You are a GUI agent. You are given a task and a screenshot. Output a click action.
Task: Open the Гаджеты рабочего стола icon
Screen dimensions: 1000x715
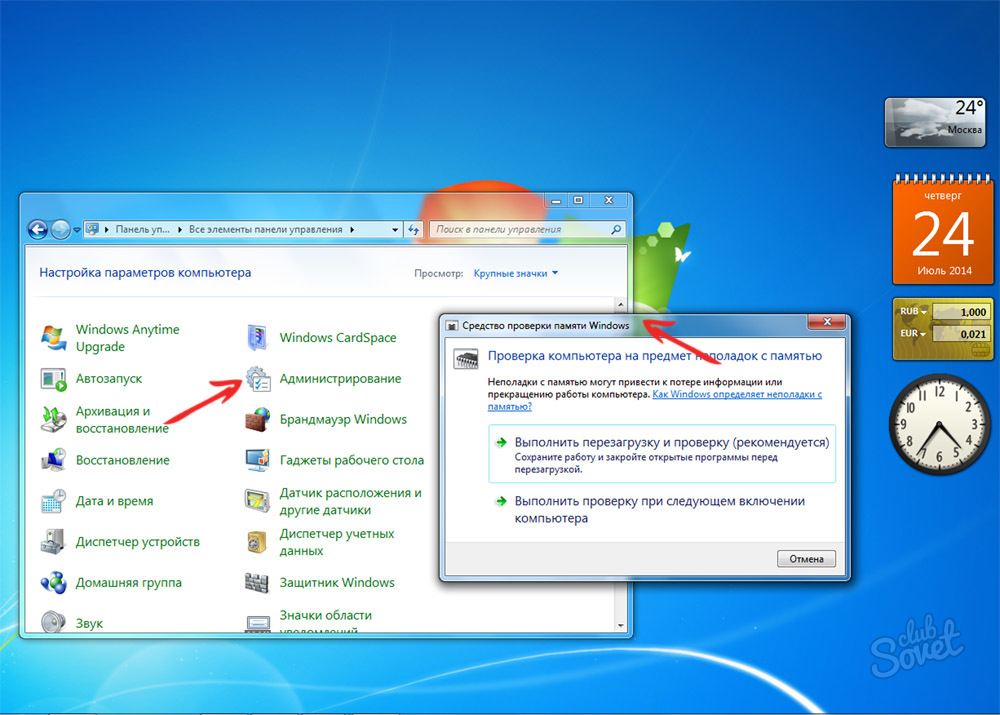coord(258,460)
